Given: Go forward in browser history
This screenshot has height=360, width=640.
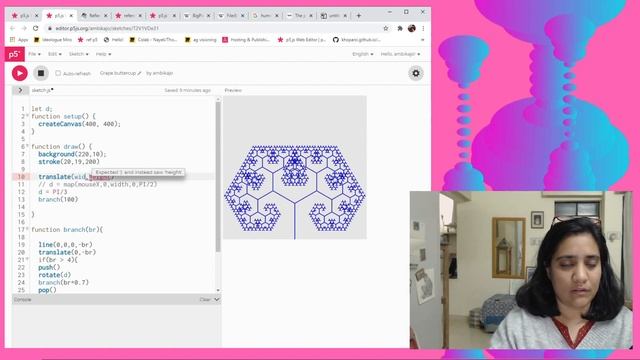Looking at the screenshot, I should 24,28.
